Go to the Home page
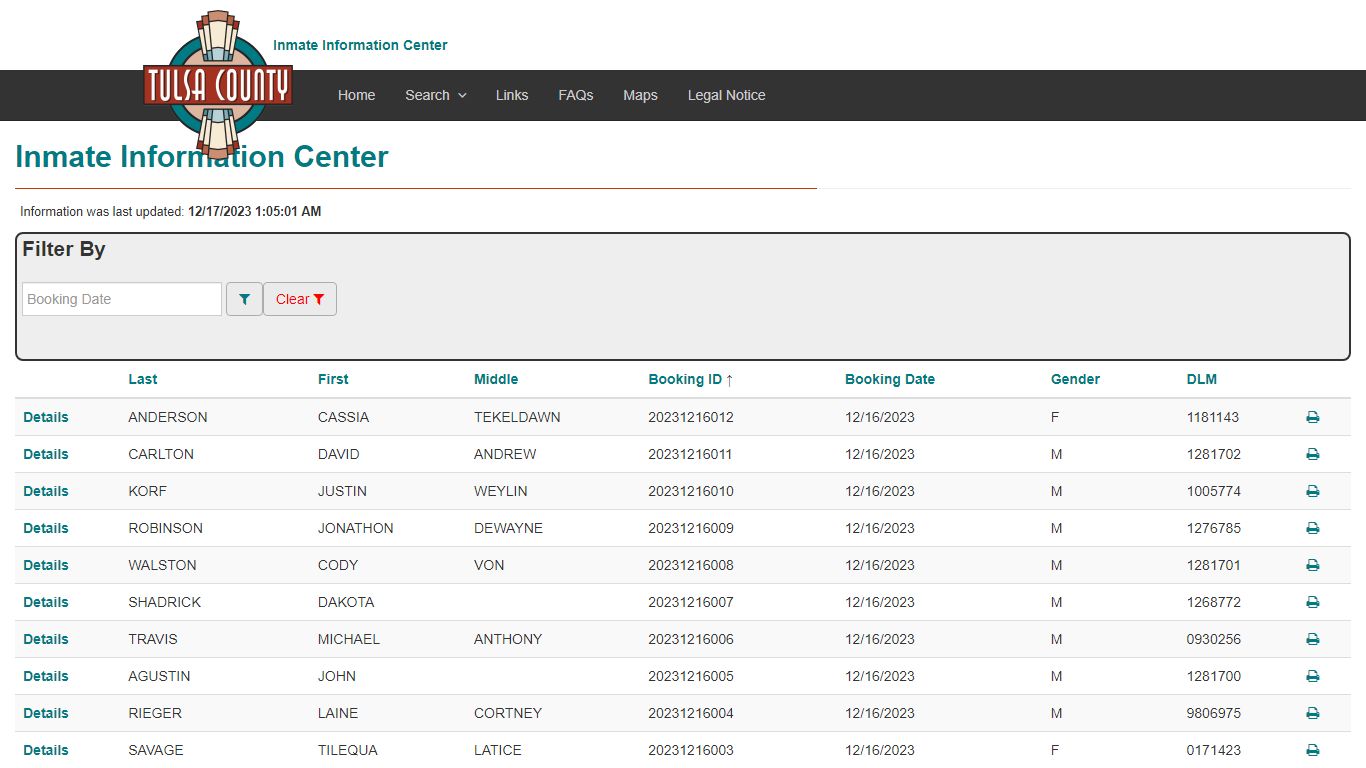 click(x=356, y=95)
